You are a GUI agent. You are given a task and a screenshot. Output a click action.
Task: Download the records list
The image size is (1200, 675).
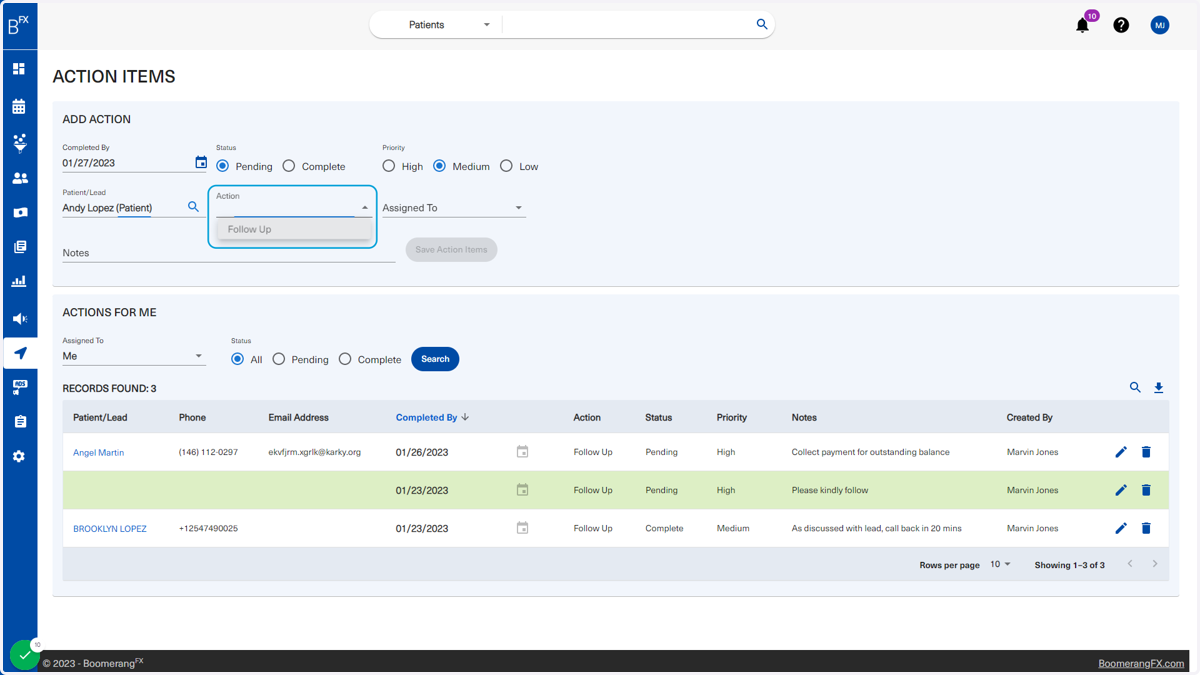point(1159,387)
